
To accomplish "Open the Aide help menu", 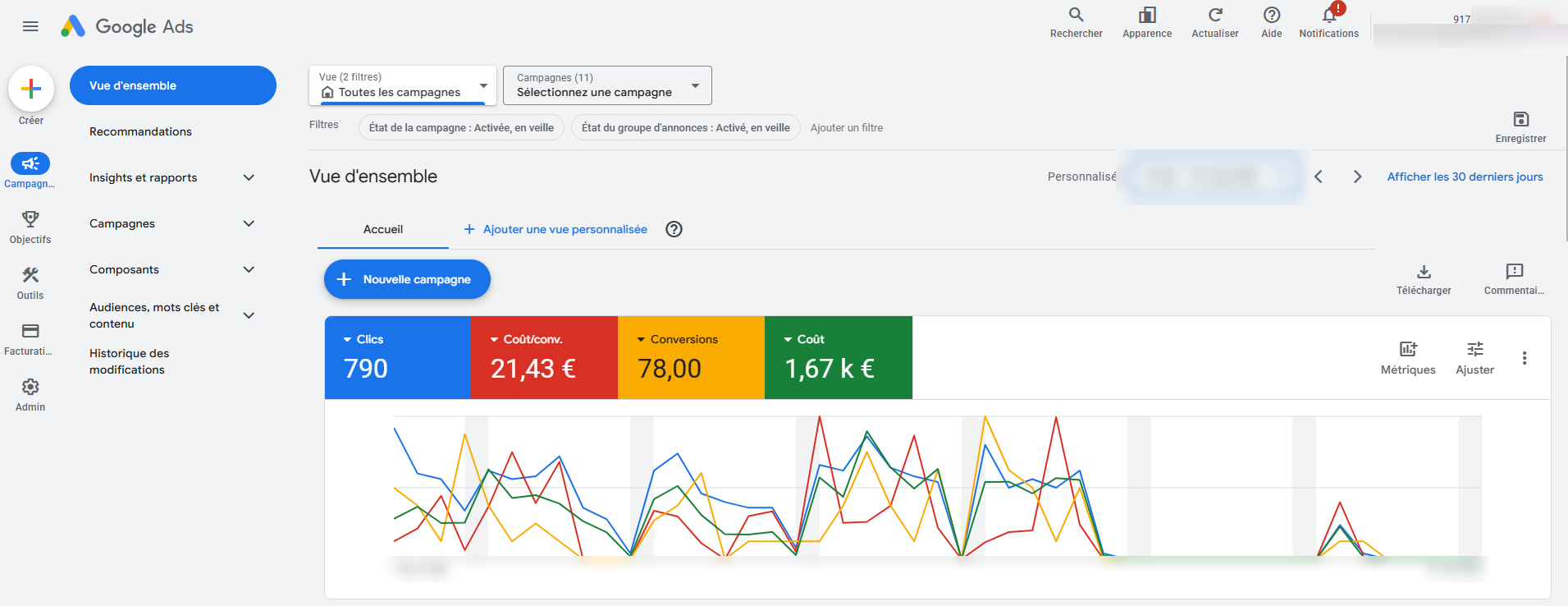I will point(1271,23).
